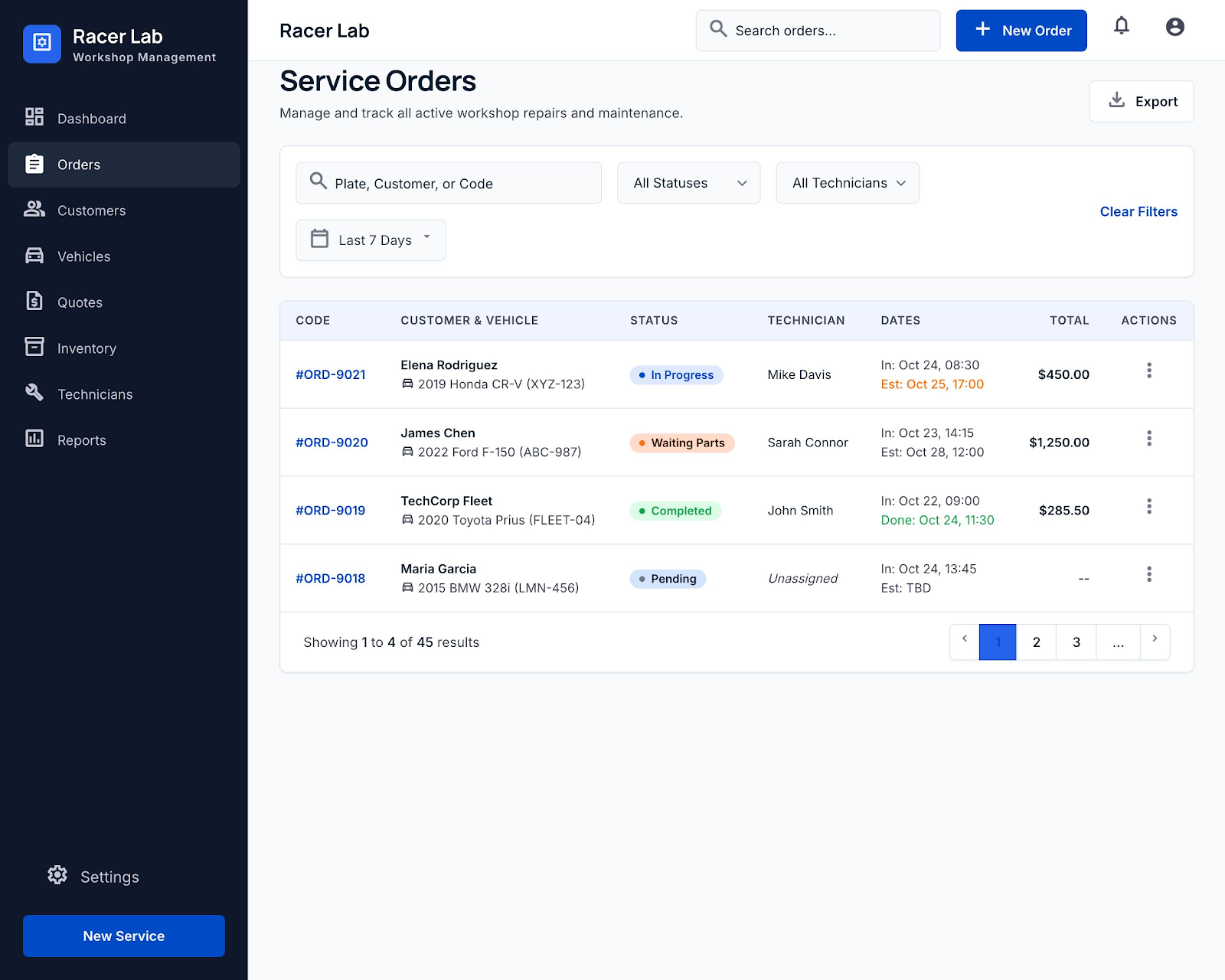
Task: Click the Pending status badge
Action: tap(668, 579)
